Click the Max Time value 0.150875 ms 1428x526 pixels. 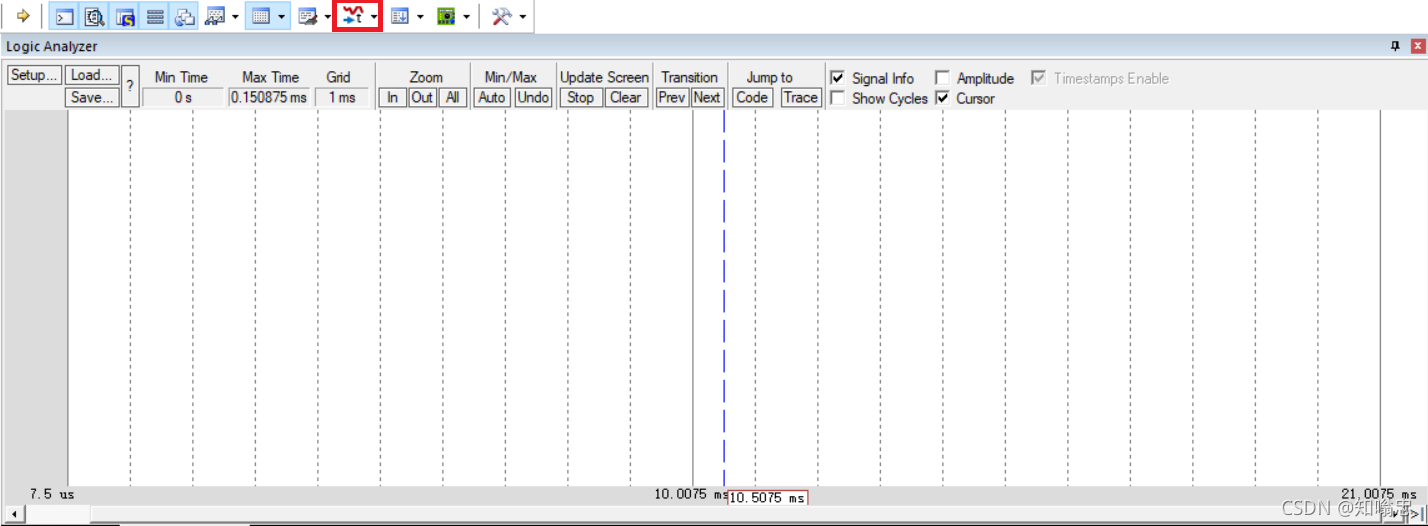(x=270, y=97)
